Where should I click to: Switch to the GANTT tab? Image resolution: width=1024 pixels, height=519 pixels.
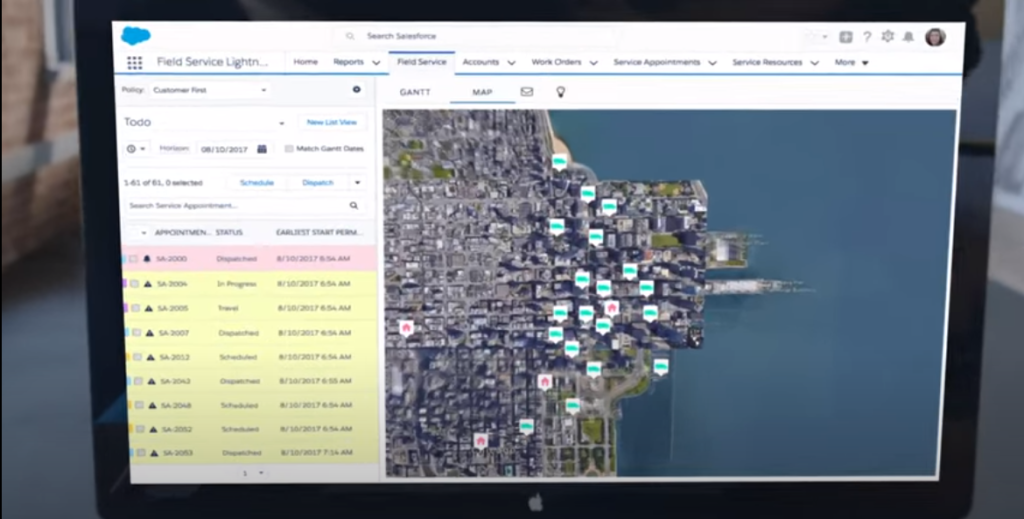click(415, 92)
